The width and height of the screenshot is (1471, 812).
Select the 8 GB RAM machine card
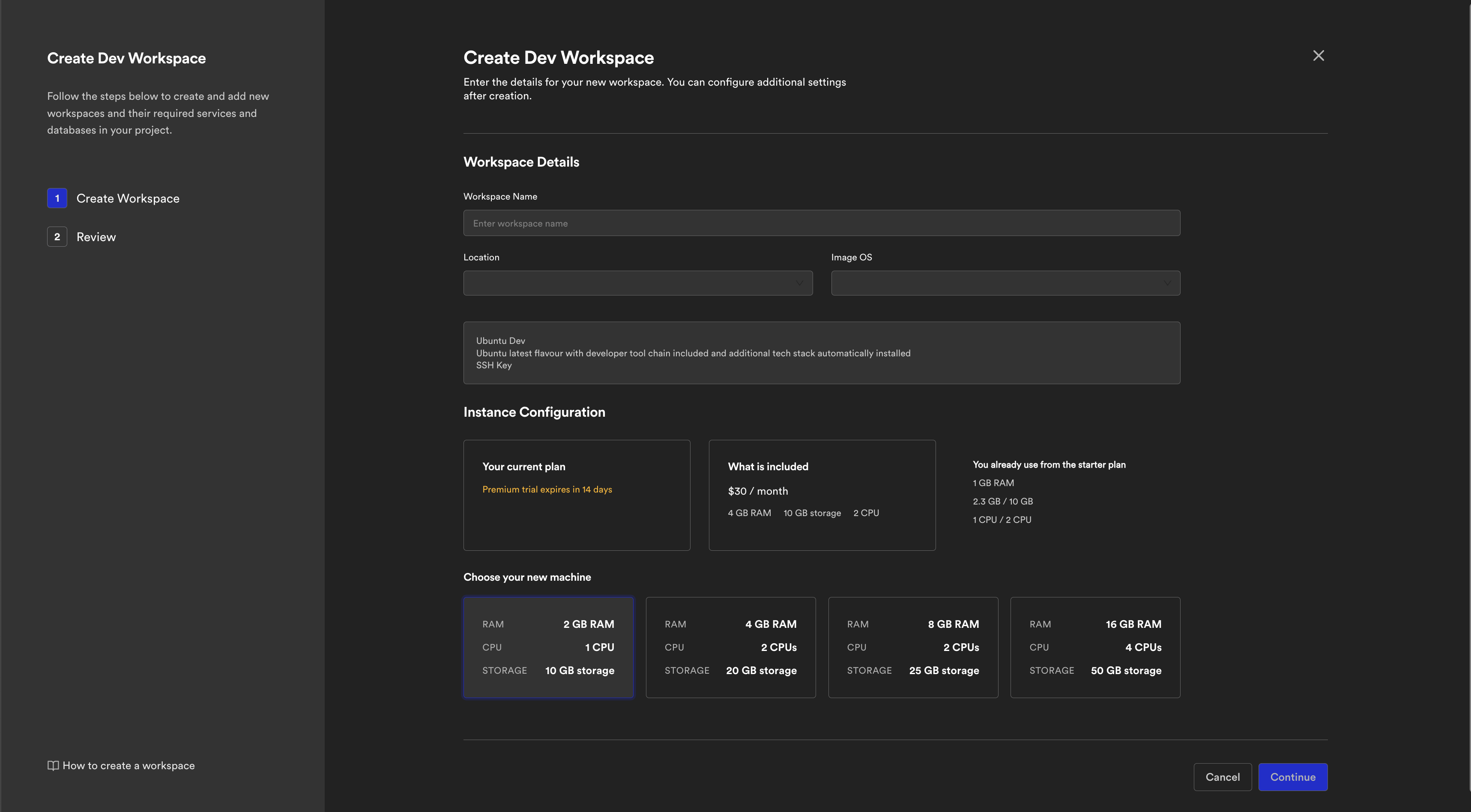[x=912, y=648]
